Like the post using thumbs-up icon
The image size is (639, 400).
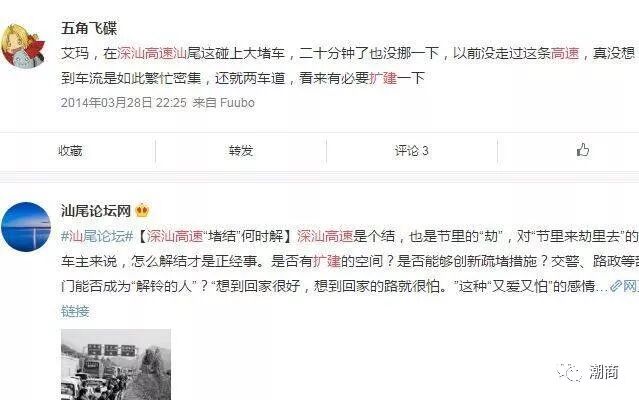[583, 150]
